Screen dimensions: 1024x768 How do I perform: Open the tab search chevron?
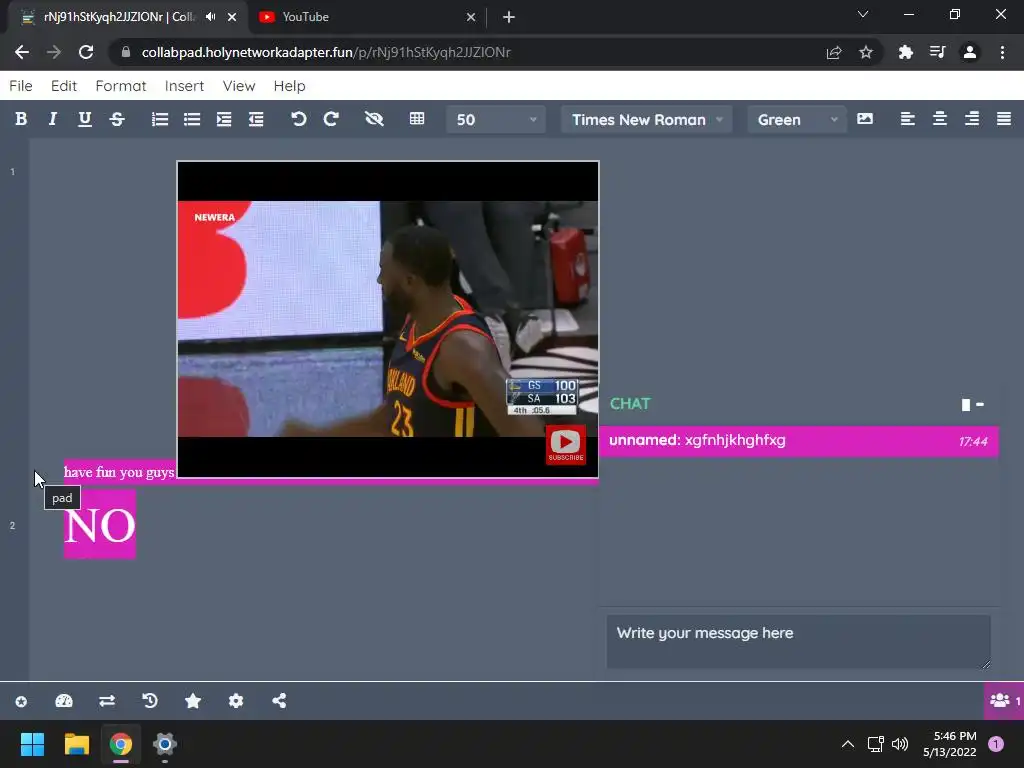863,14
